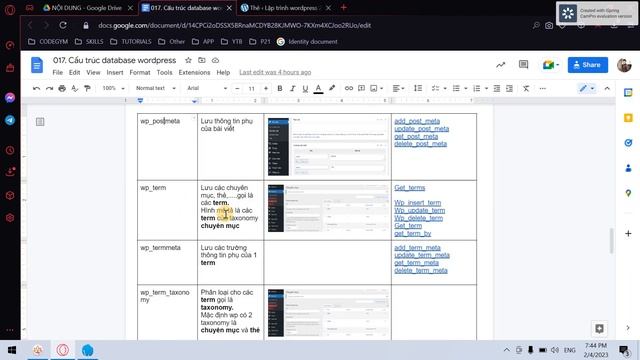640x360 pixels.
Task: Open the text color picker
Action: [x=318, y=88]
